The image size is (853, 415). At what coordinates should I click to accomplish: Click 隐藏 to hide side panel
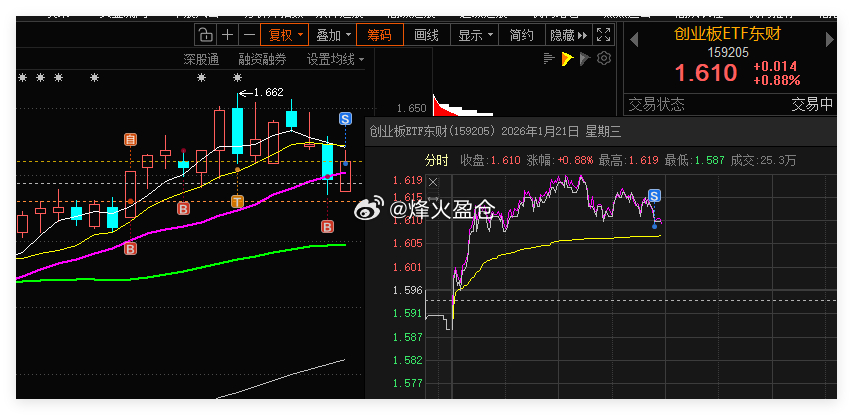coord(568,35)
